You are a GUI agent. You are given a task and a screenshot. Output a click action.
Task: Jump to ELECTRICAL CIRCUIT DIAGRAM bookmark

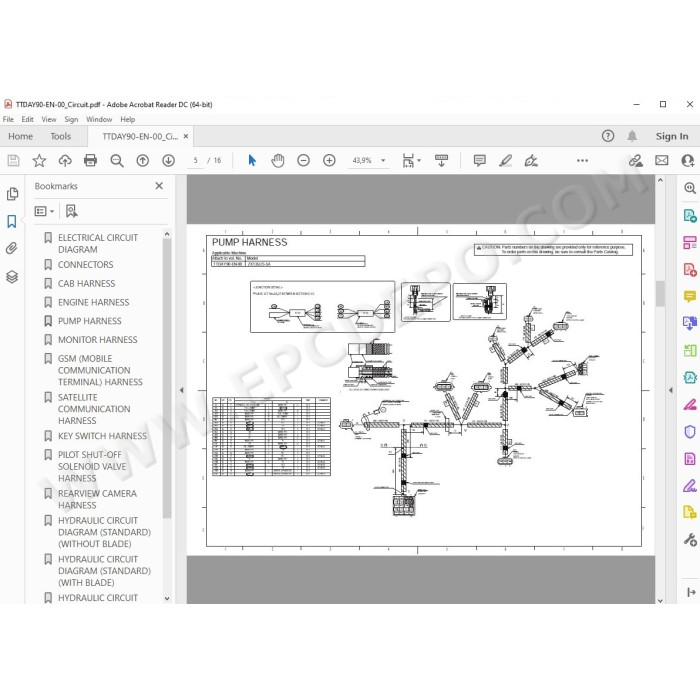[98, 243]
